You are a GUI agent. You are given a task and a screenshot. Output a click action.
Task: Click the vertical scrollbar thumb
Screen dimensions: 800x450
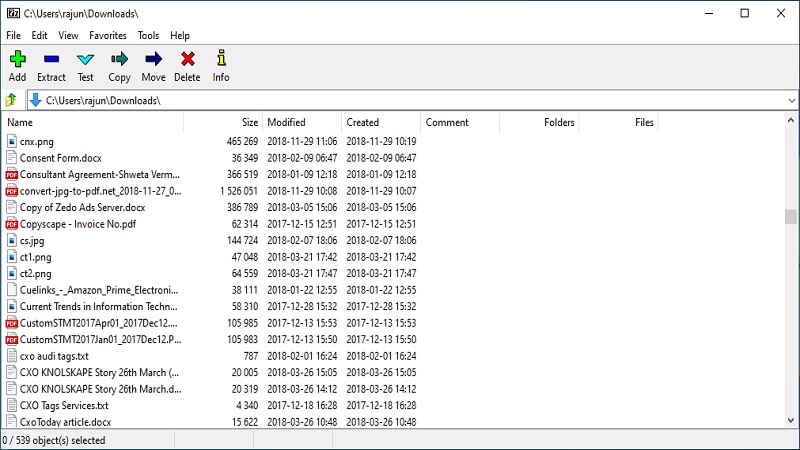(790, 216)
